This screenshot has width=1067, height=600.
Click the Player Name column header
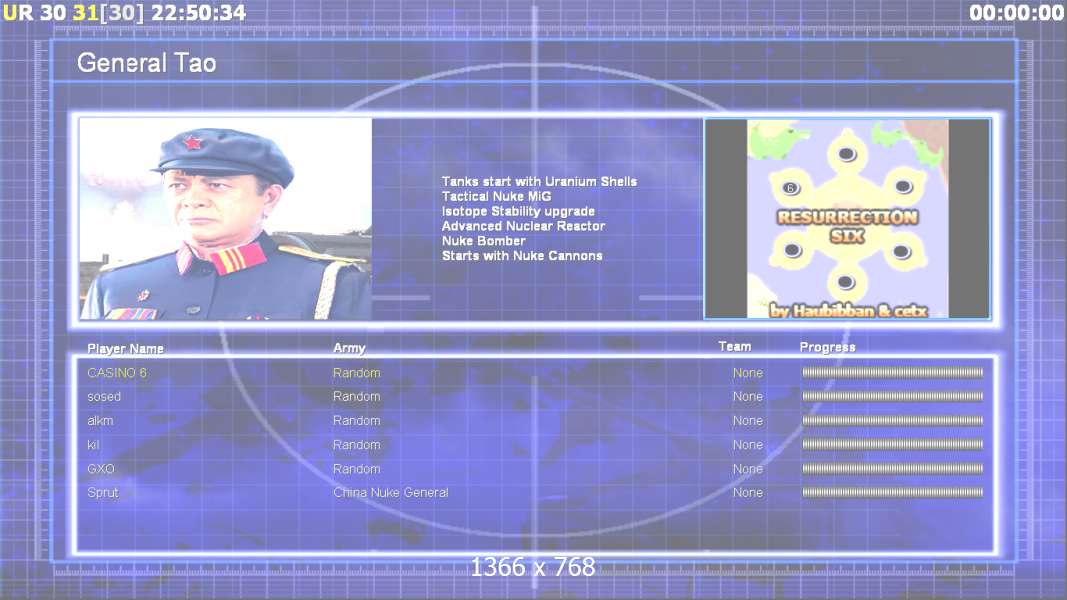coord(125,349)
